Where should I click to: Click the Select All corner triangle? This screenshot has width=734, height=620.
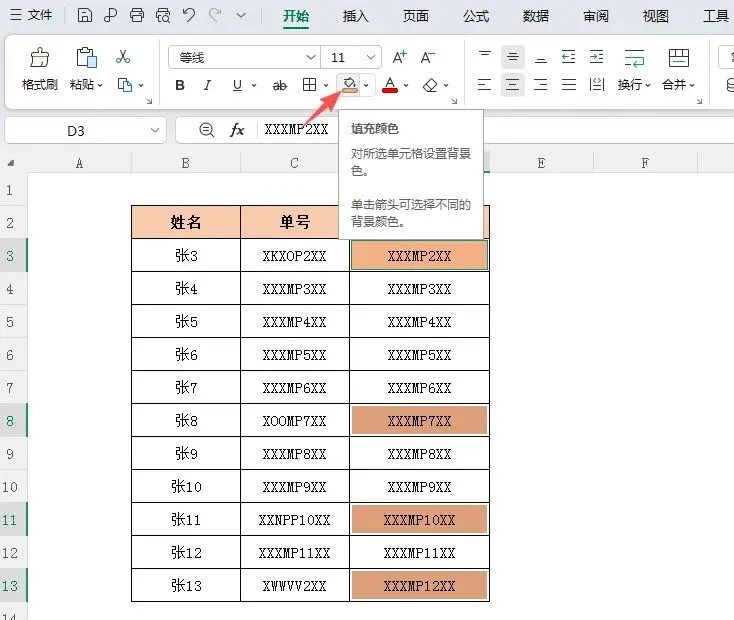tap(10, 163)
